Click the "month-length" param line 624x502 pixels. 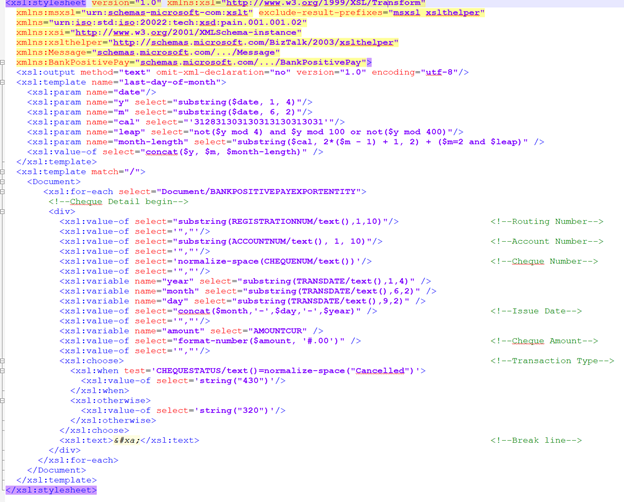tap(285, 142)
